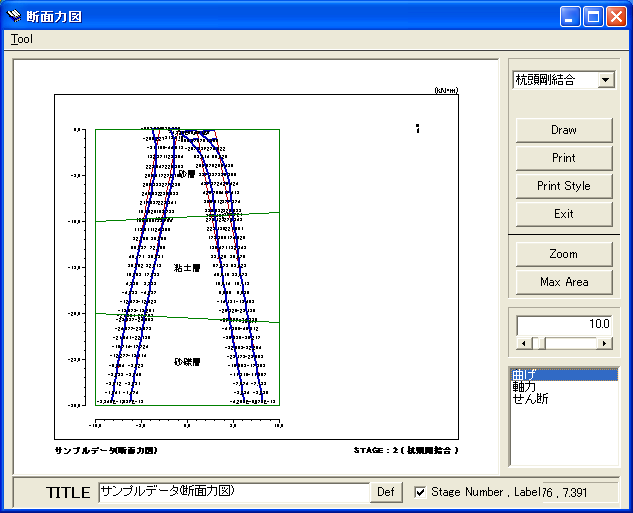Click the 砂礫層 label in diagram
The width and height of the screenshot is (633, 513).
point(187,362)
